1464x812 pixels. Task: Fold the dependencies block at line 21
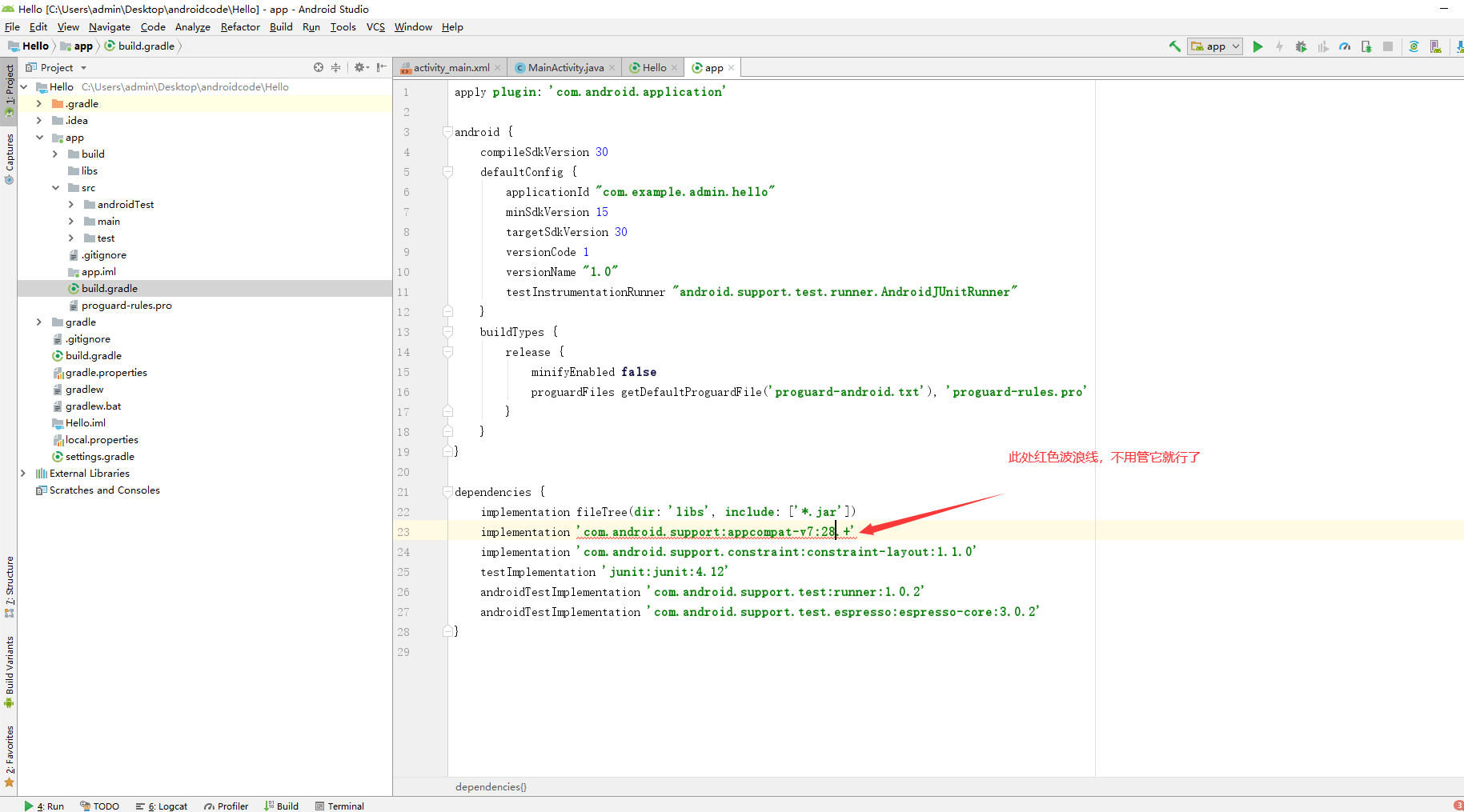pos(448,492)
